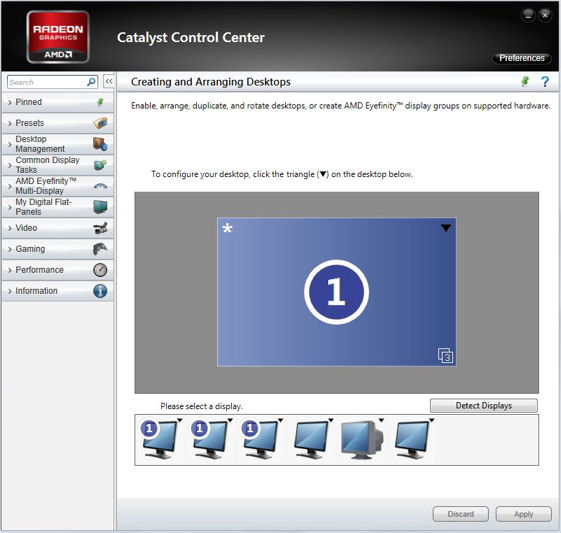This screenshot has width=561, height=533.
Task: Collapse the sidebar with double-chevron button
Action: (109, 82)
